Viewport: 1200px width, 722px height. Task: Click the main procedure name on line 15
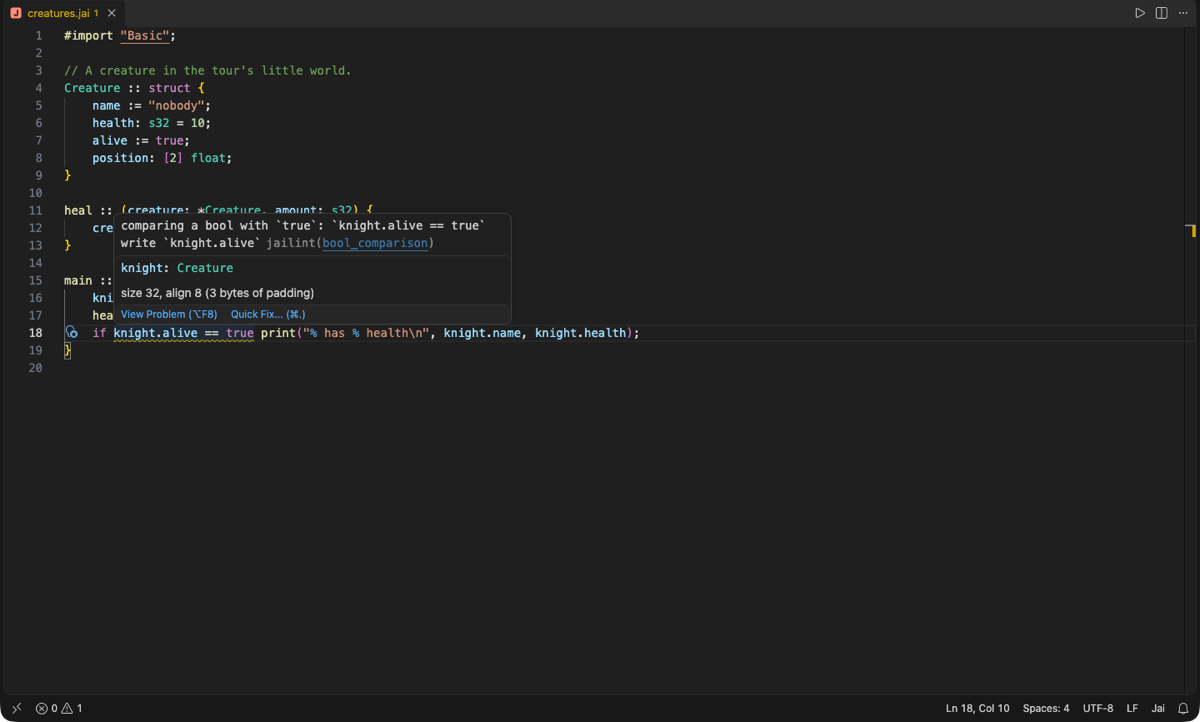[x=78, y=280]
